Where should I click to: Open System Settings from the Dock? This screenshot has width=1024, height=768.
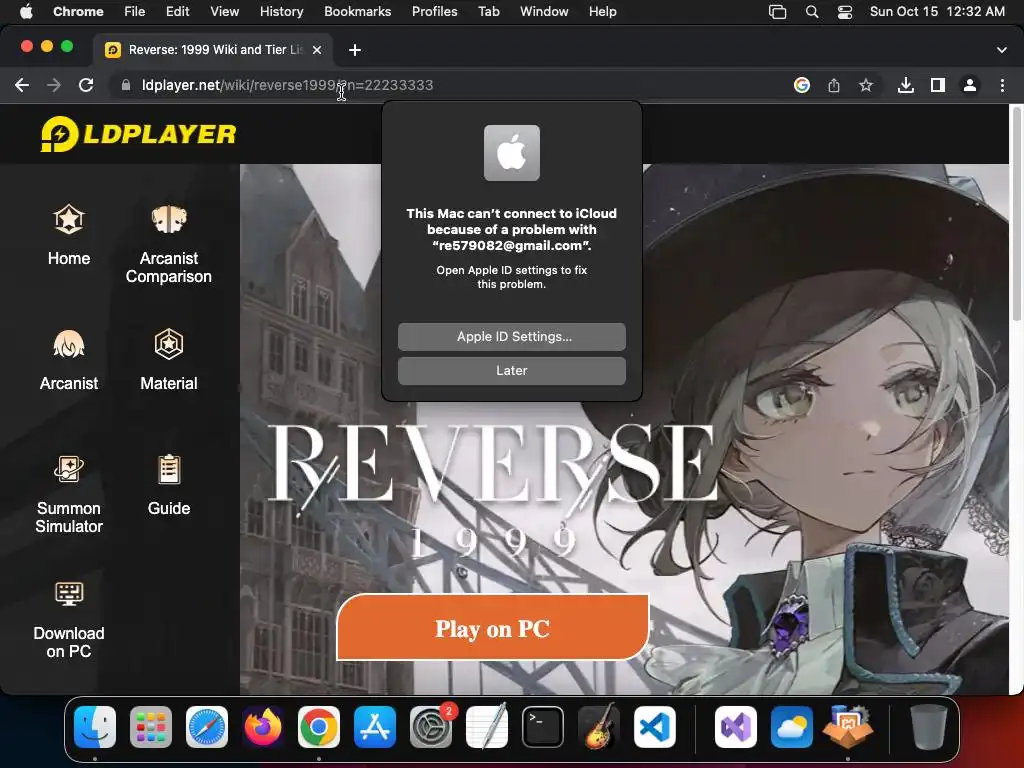coord(431,727)
